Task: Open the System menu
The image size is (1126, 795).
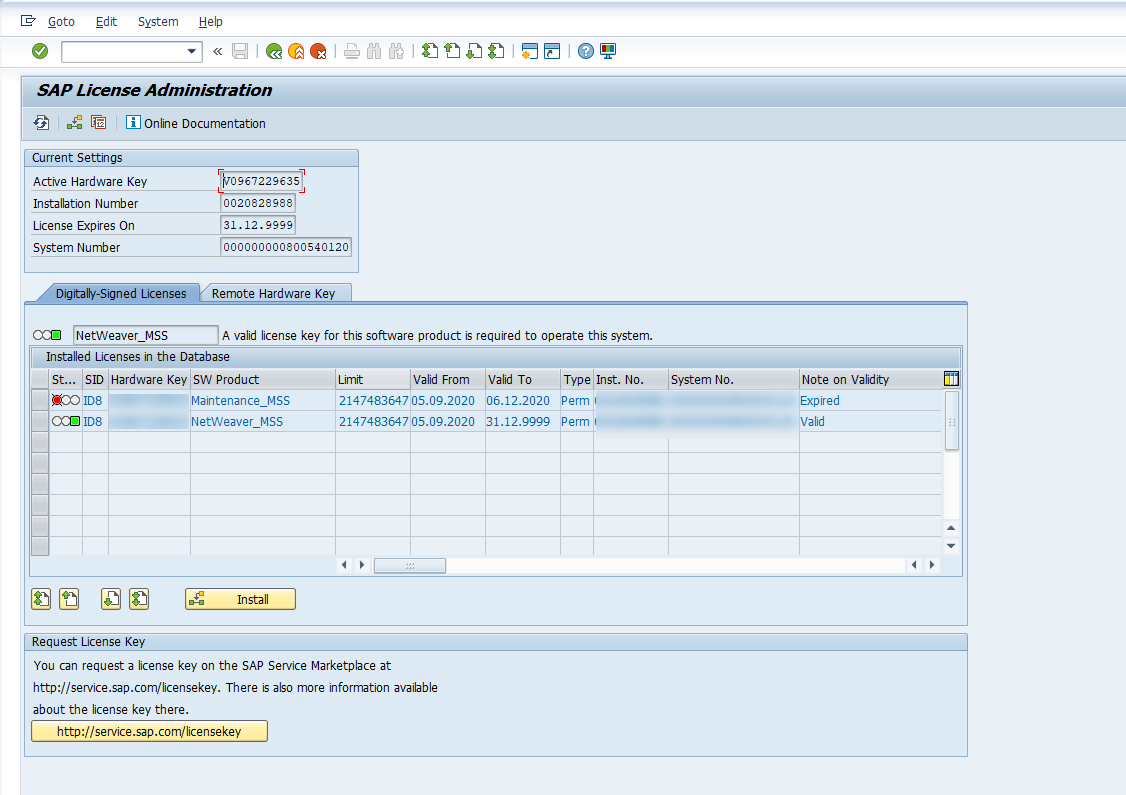Action: (x=158, y=21)
